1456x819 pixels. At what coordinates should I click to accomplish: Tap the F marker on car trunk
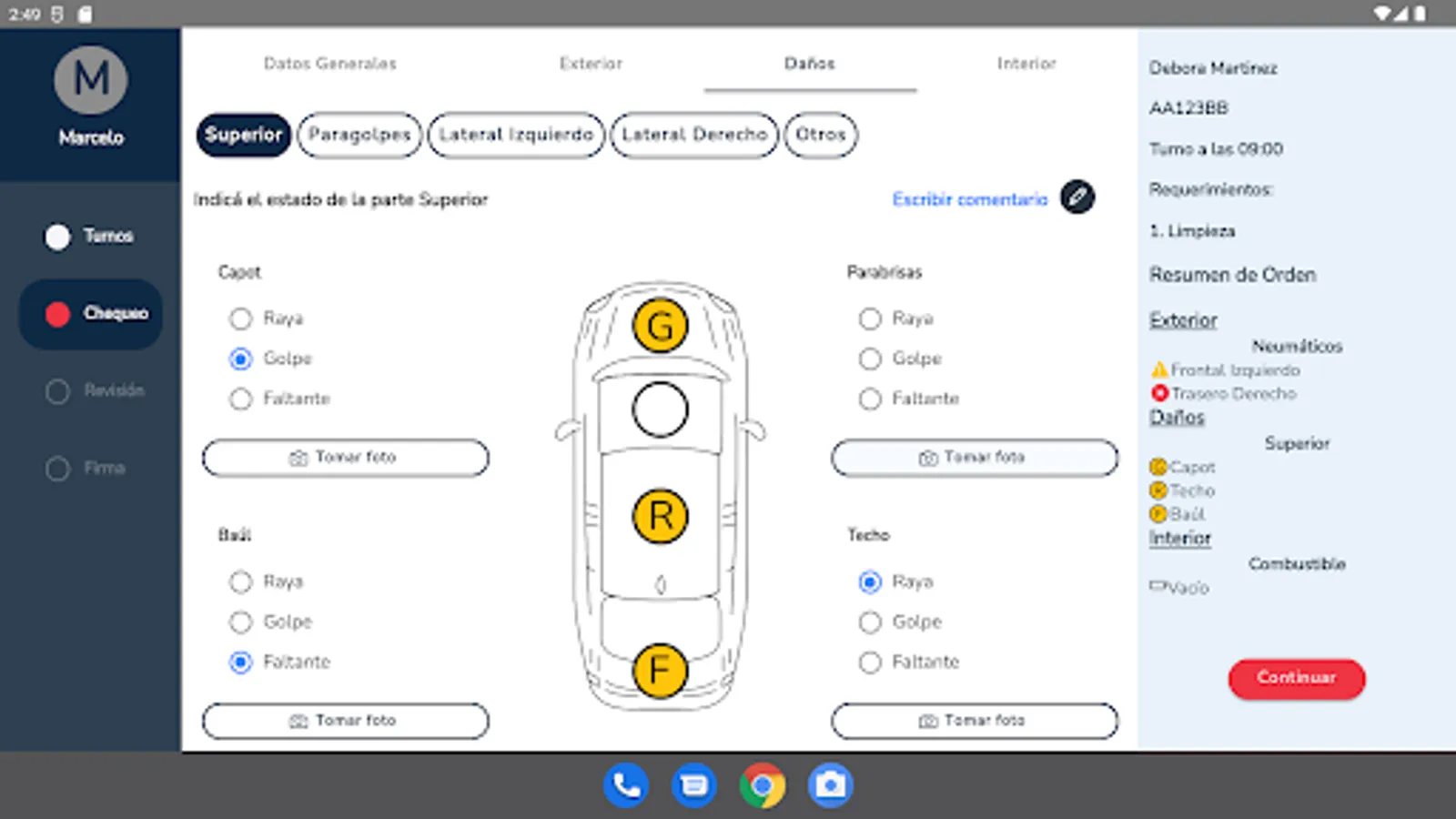660,671
